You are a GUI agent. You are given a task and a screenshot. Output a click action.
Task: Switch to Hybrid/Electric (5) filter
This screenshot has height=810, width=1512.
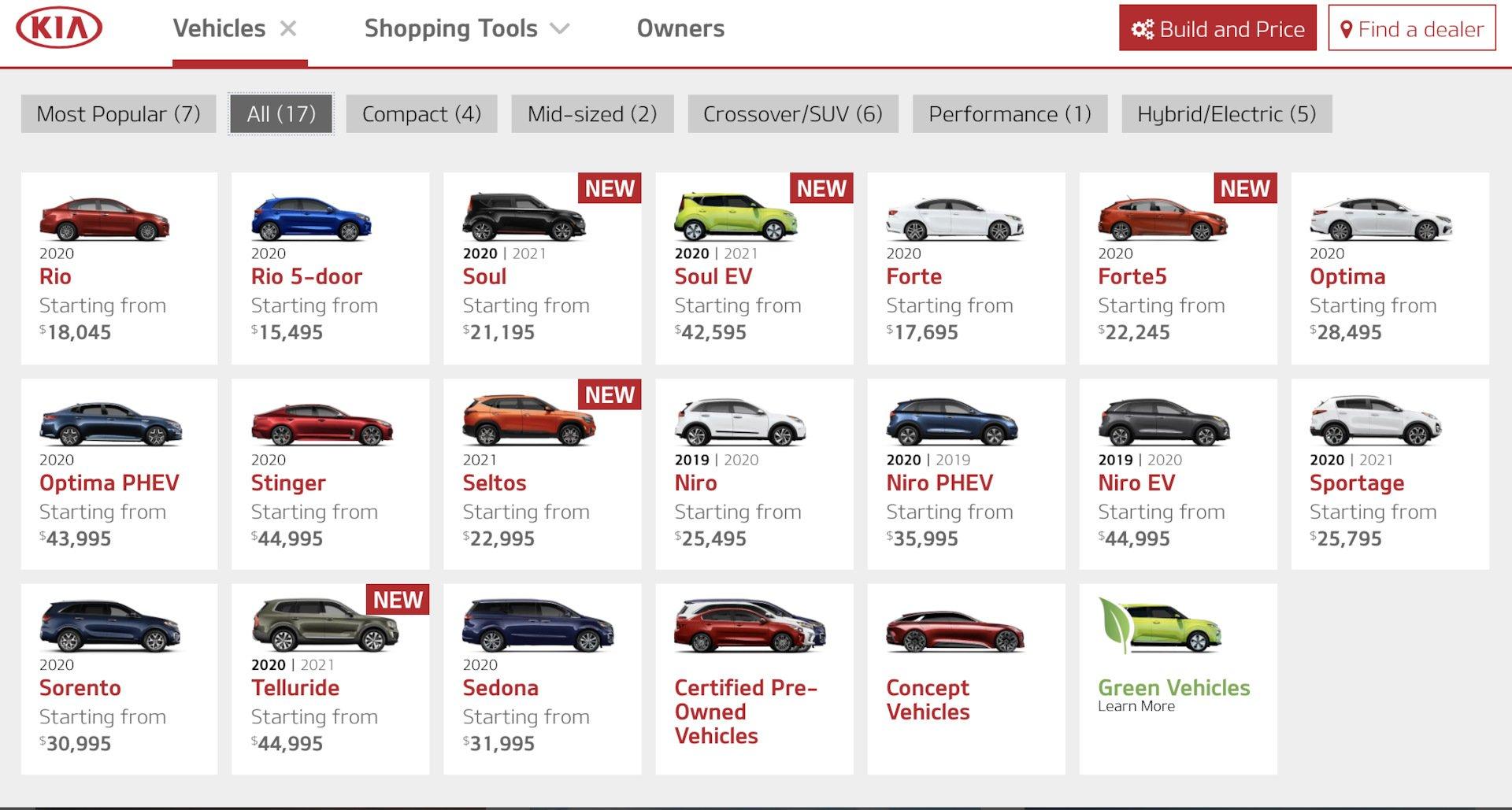pyautogui.click(x=1226, y=114)
